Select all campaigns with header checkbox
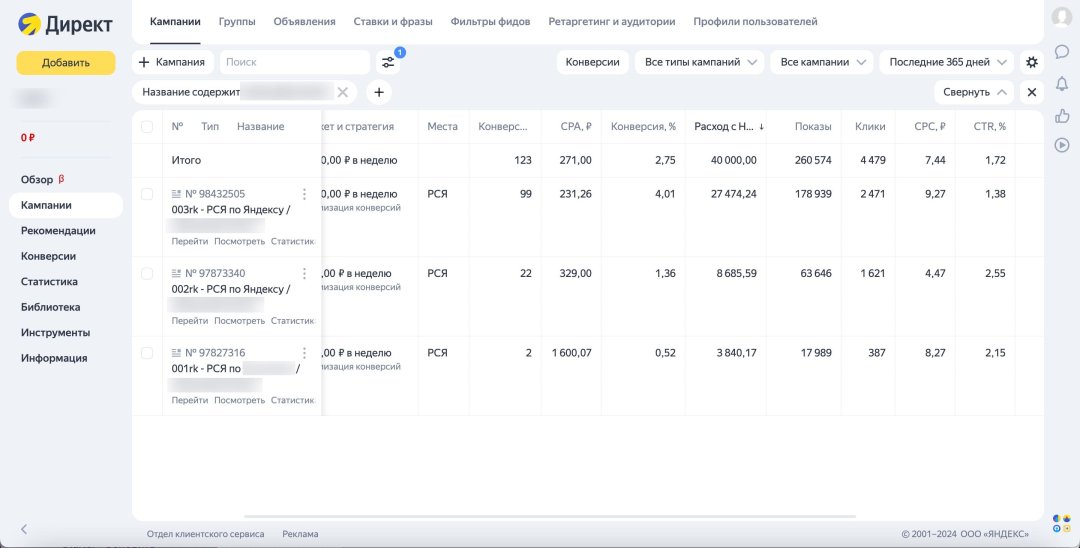Viewport: 1080px width, 548px height. (148, 127)
